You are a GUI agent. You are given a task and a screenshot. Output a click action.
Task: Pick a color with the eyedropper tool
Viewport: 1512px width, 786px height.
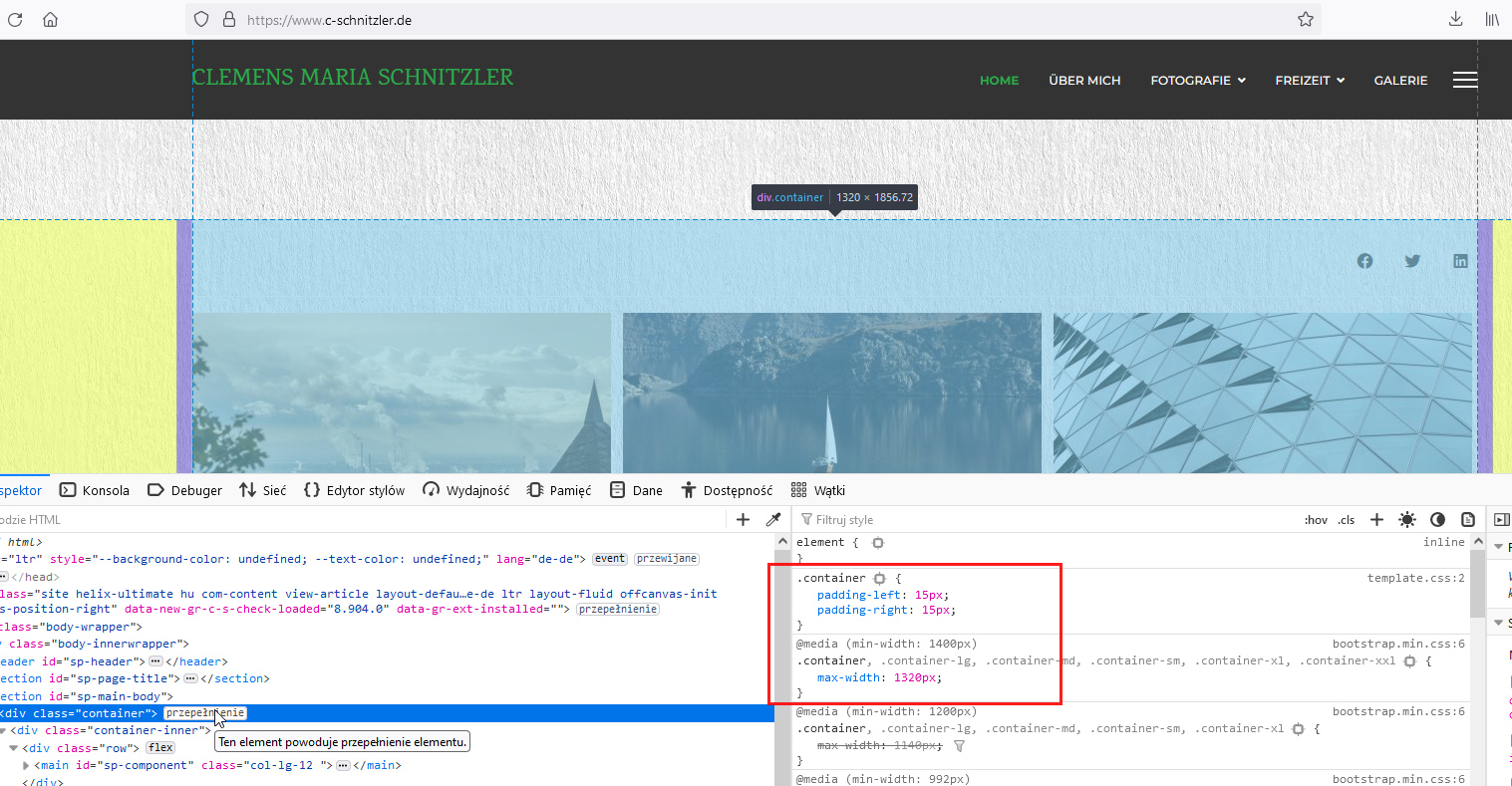(772, 519)
